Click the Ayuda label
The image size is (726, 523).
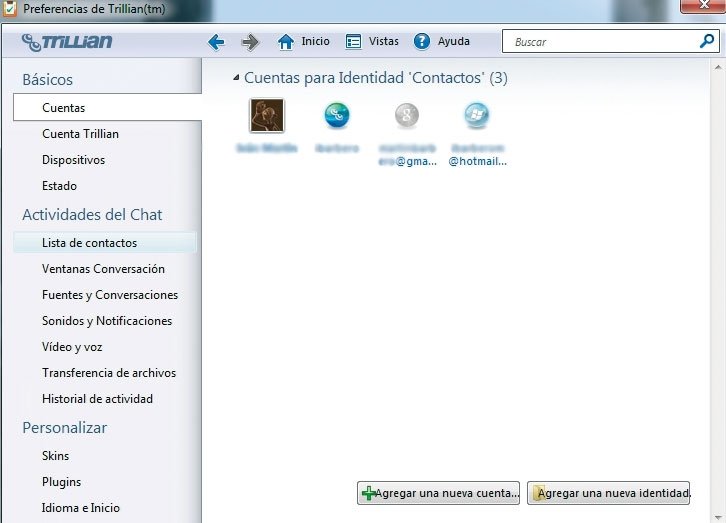[x=454, y=41]
